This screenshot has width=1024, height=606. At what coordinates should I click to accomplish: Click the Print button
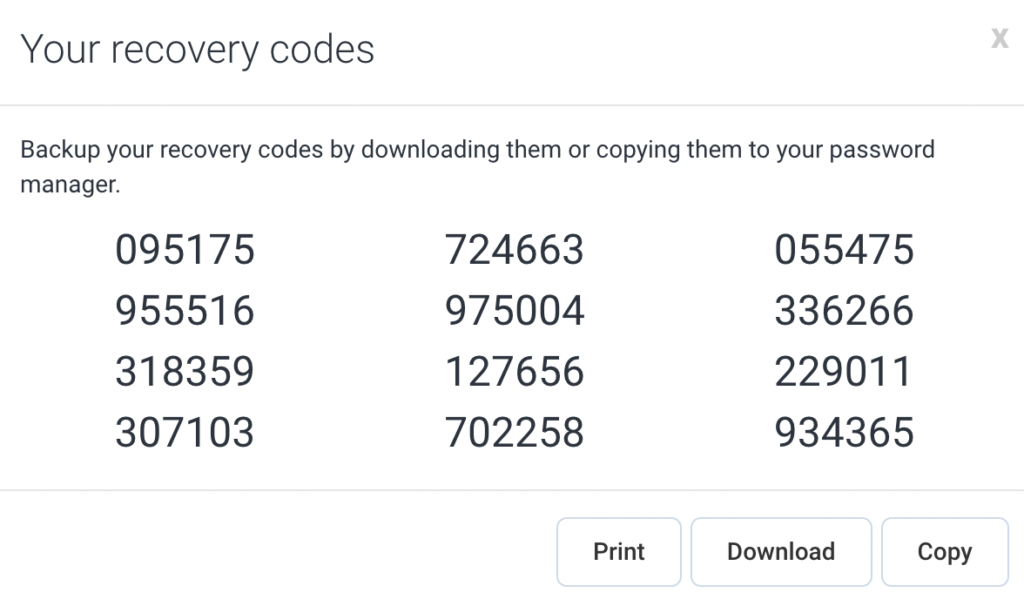pos(618,551)
